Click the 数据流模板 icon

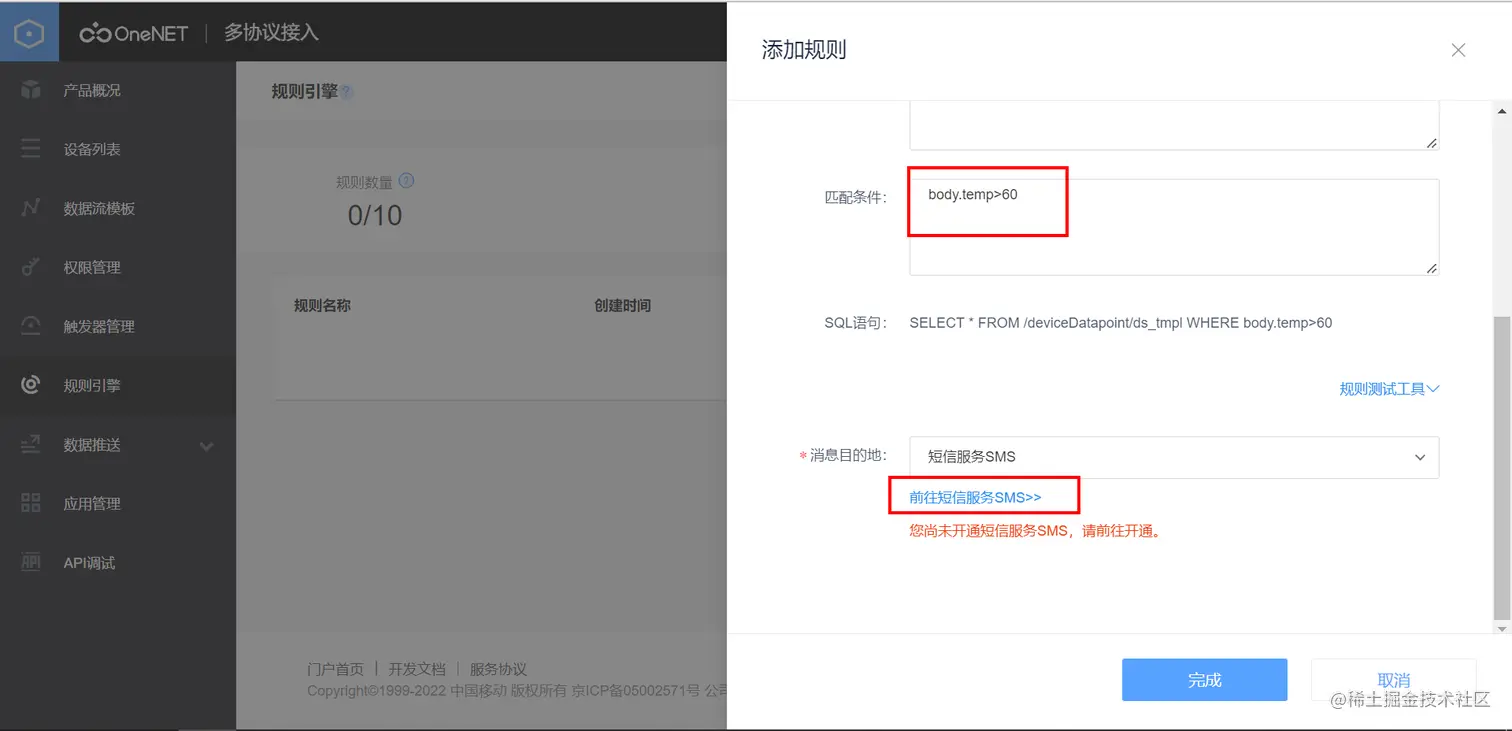[31, 208]
